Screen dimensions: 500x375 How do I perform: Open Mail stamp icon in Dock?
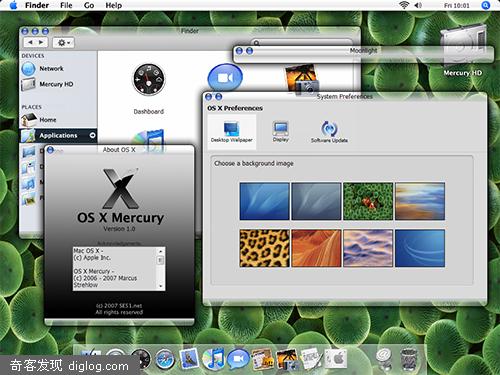pos(189,359)
